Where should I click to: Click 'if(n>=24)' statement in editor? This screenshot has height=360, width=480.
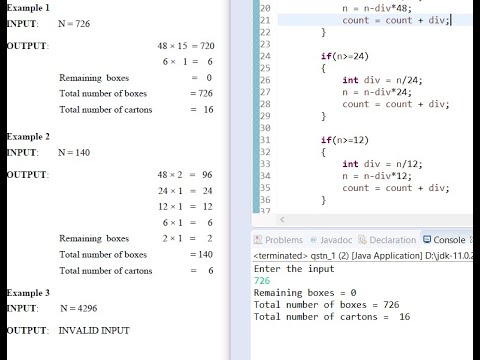pyautogui.click(x=345, y=56)
